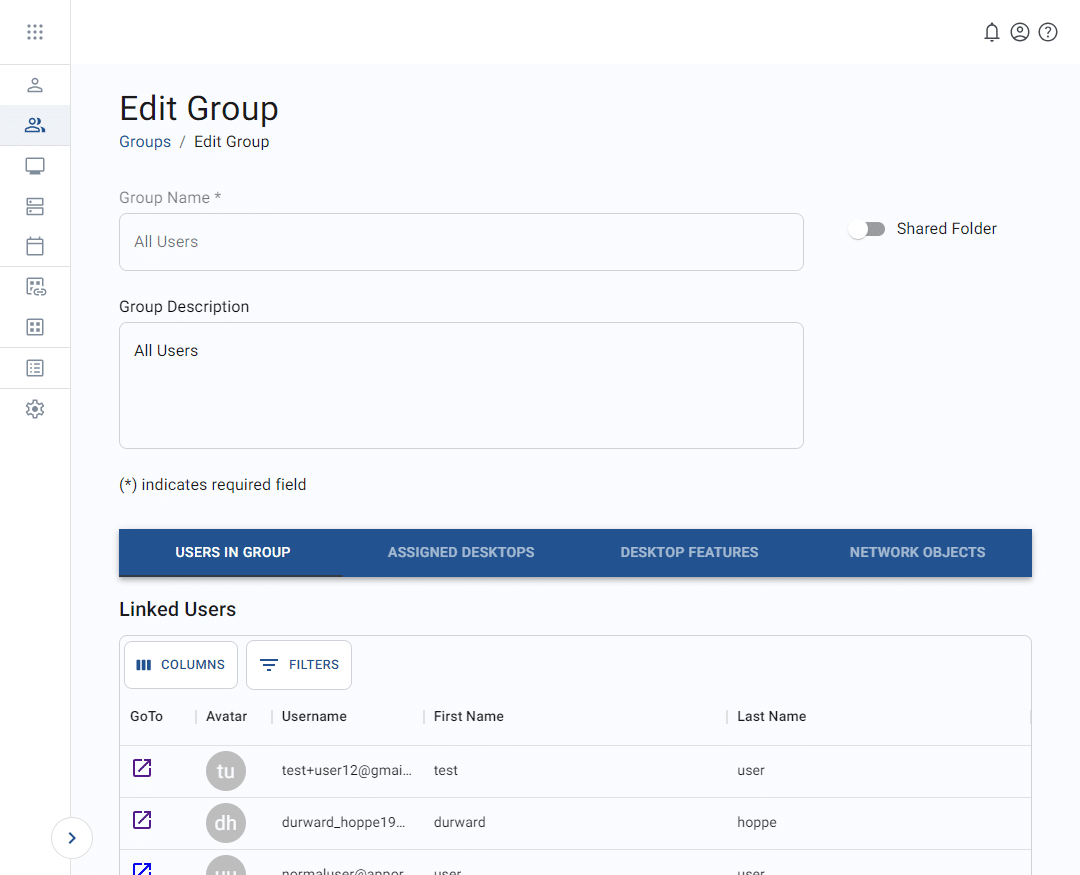The height and width of the screenshot is (875, 1080).
Task: Open the account profile icon at top right
Action: (x=1020, y=32)
